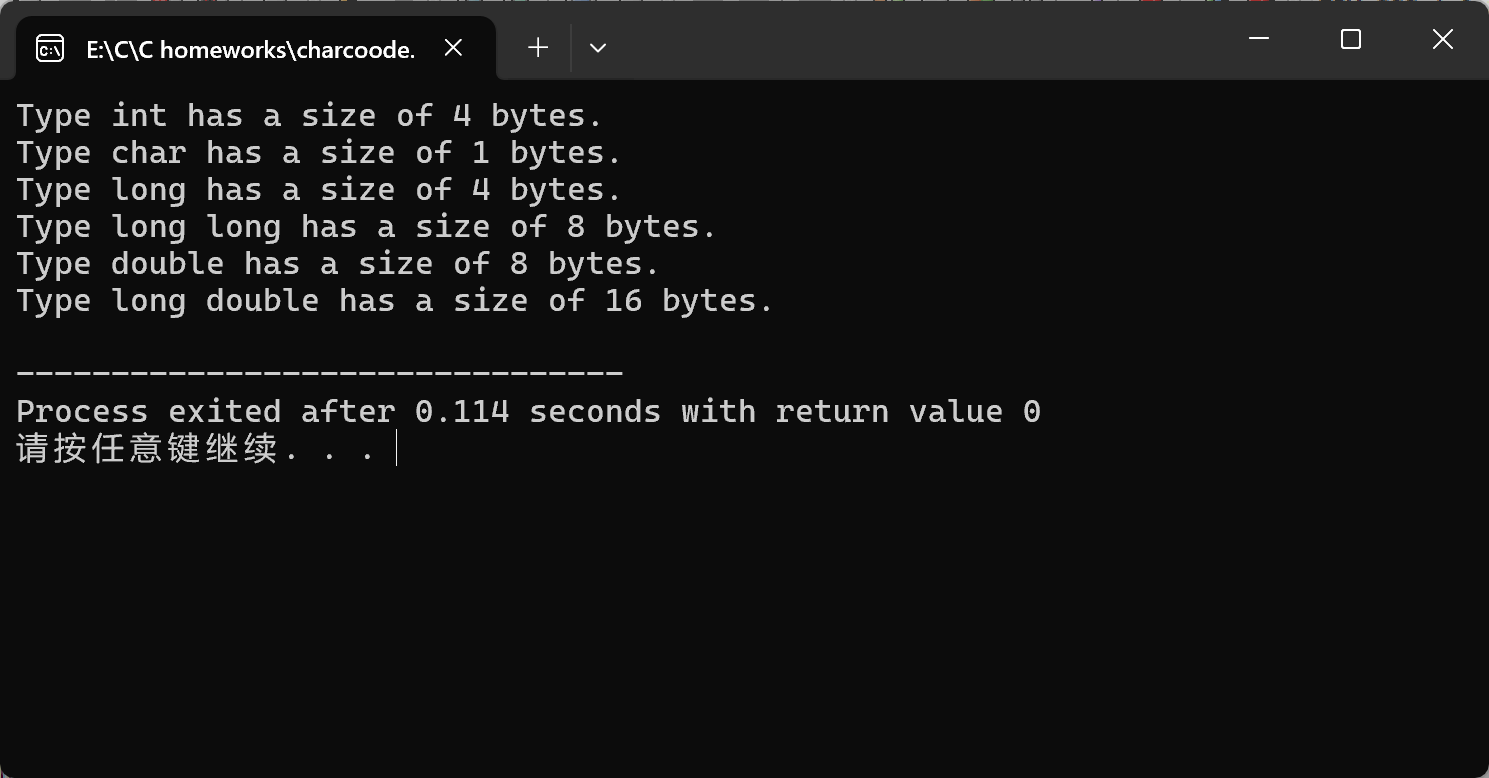The width and height of the screenshot is (1489, 778).
Task: Click the 'Type long long' output line
Action: [366, 227]
